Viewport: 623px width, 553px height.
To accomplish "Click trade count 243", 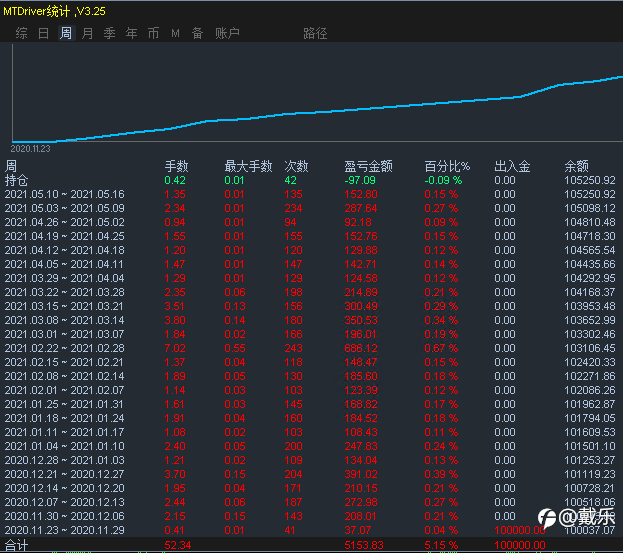I will (x=293, y=348).
